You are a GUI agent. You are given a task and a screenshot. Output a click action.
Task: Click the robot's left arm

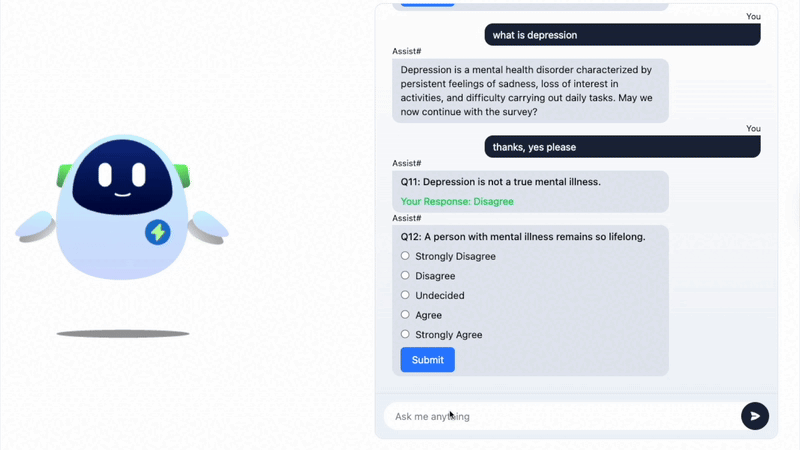pos(37,228)
